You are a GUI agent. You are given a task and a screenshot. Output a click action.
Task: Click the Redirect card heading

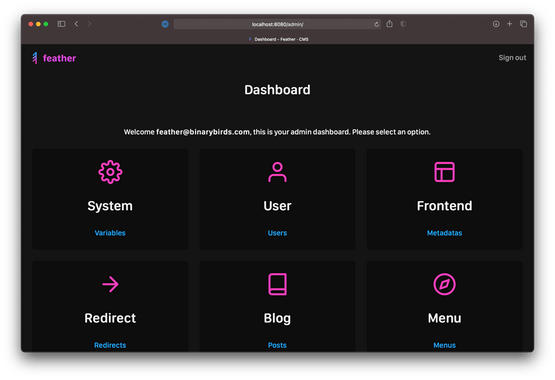[110, 318]
